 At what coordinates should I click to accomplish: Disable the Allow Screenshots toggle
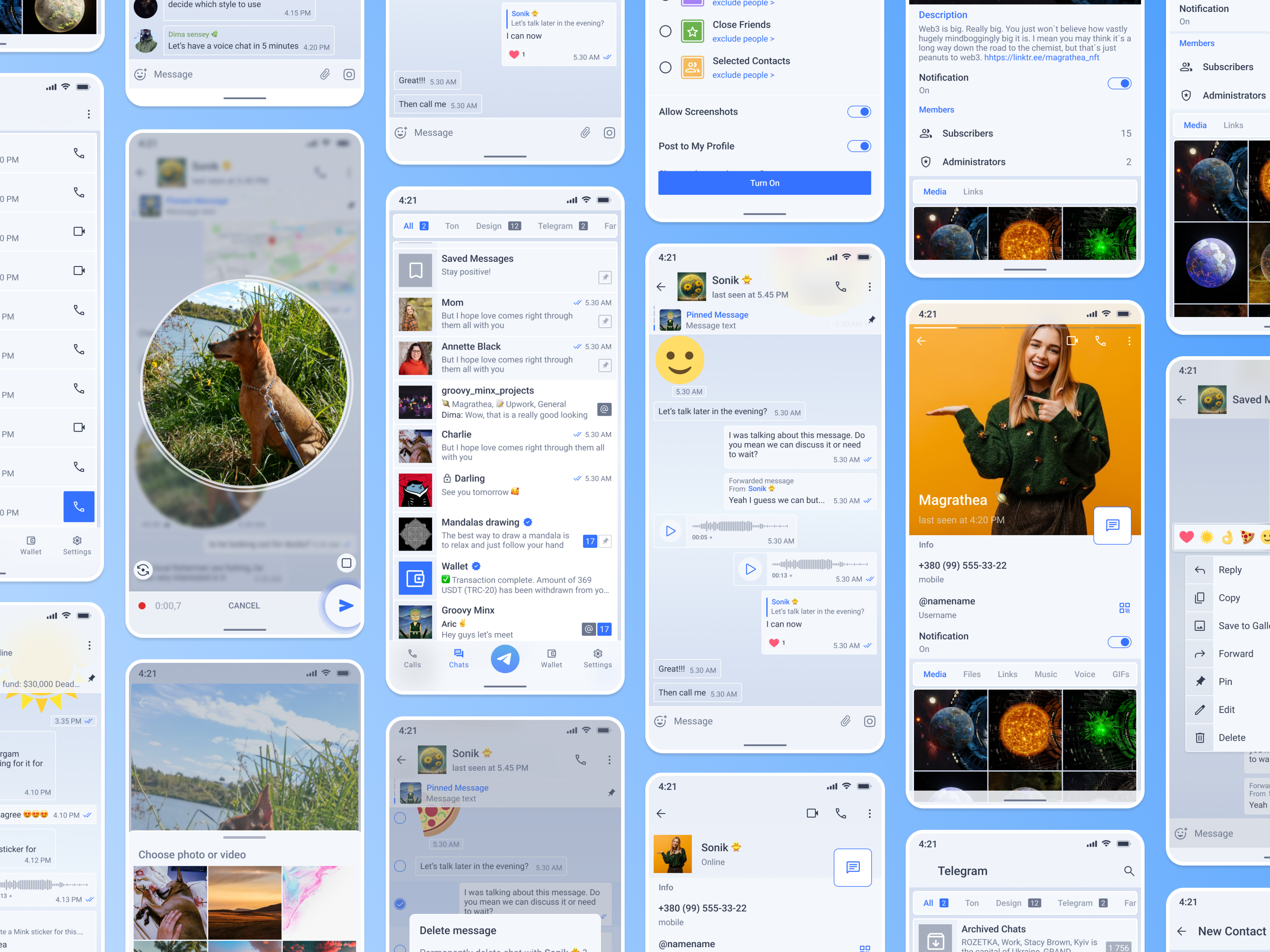(x=859, y=111)
